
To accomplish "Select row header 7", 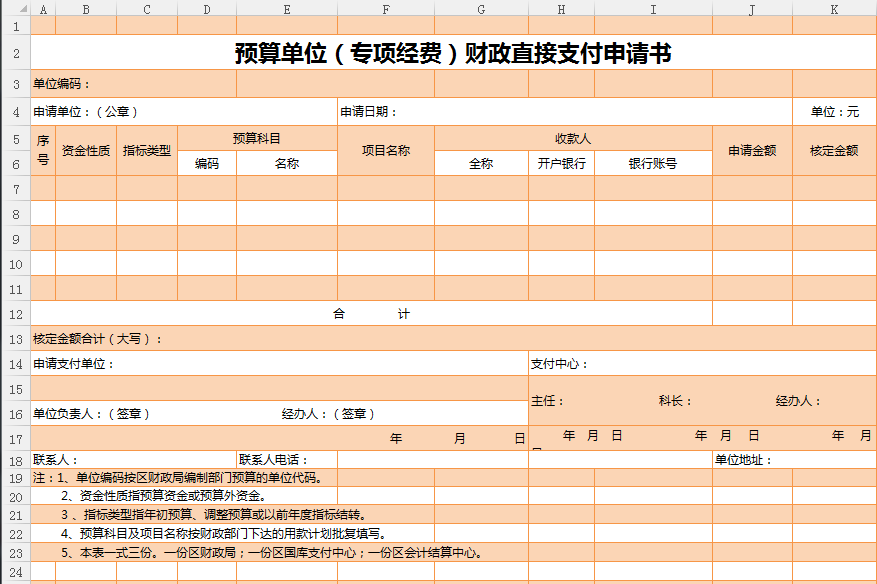I will click(15, 188).
